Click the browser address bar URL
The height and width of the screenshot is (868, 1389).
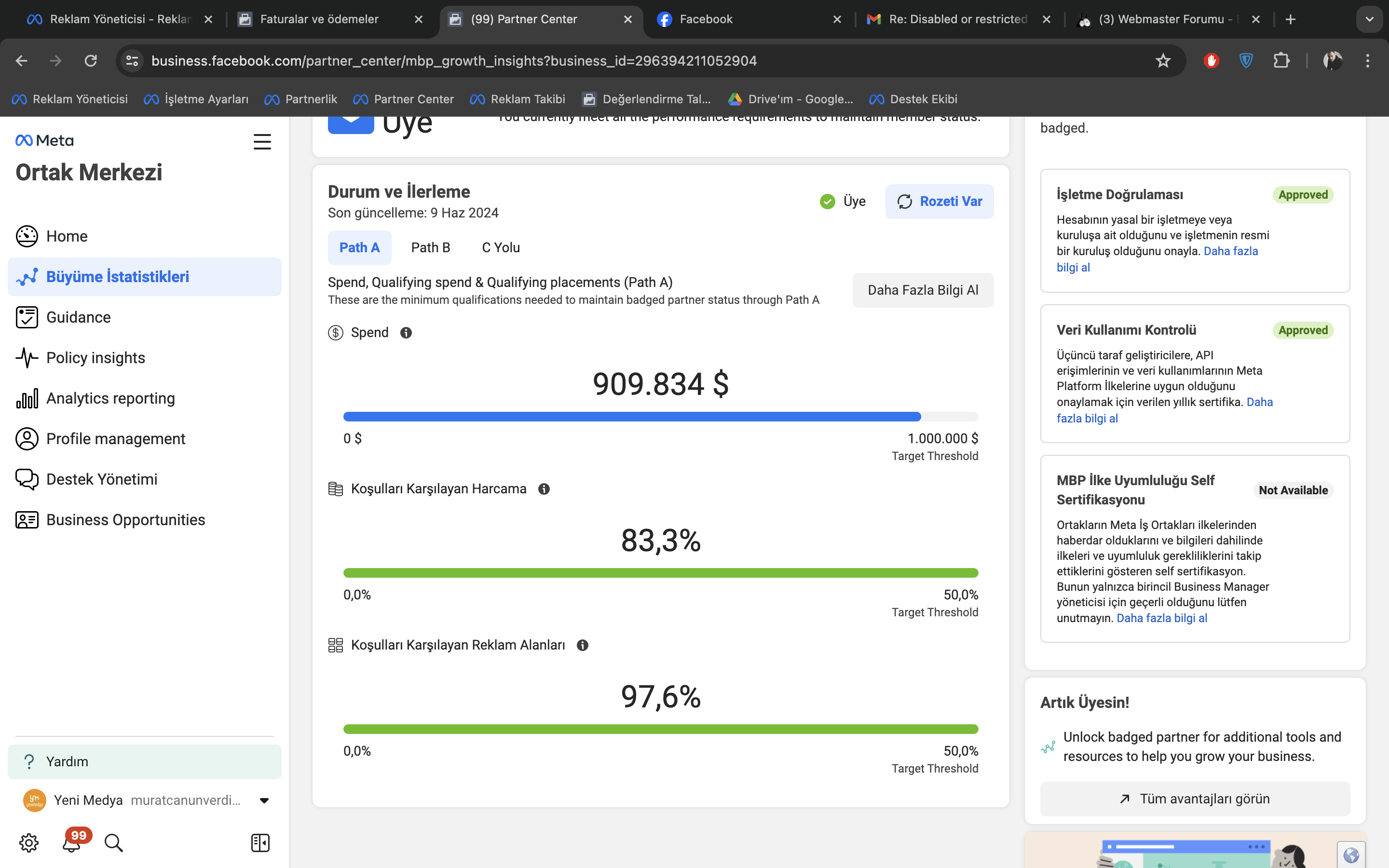[x=454, y=60]
